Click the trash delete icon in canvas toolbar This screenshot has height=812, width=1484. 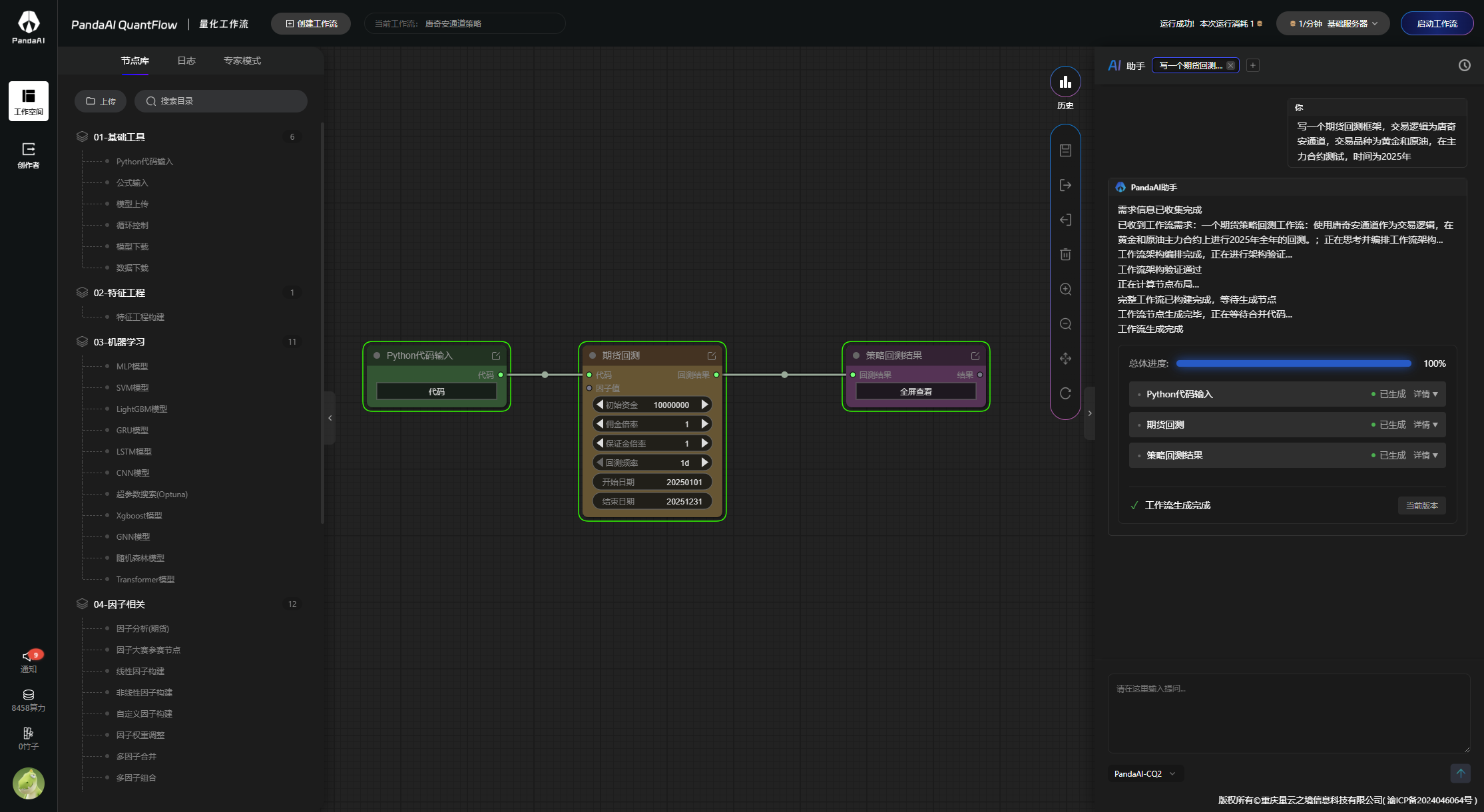coord(1065,254)
